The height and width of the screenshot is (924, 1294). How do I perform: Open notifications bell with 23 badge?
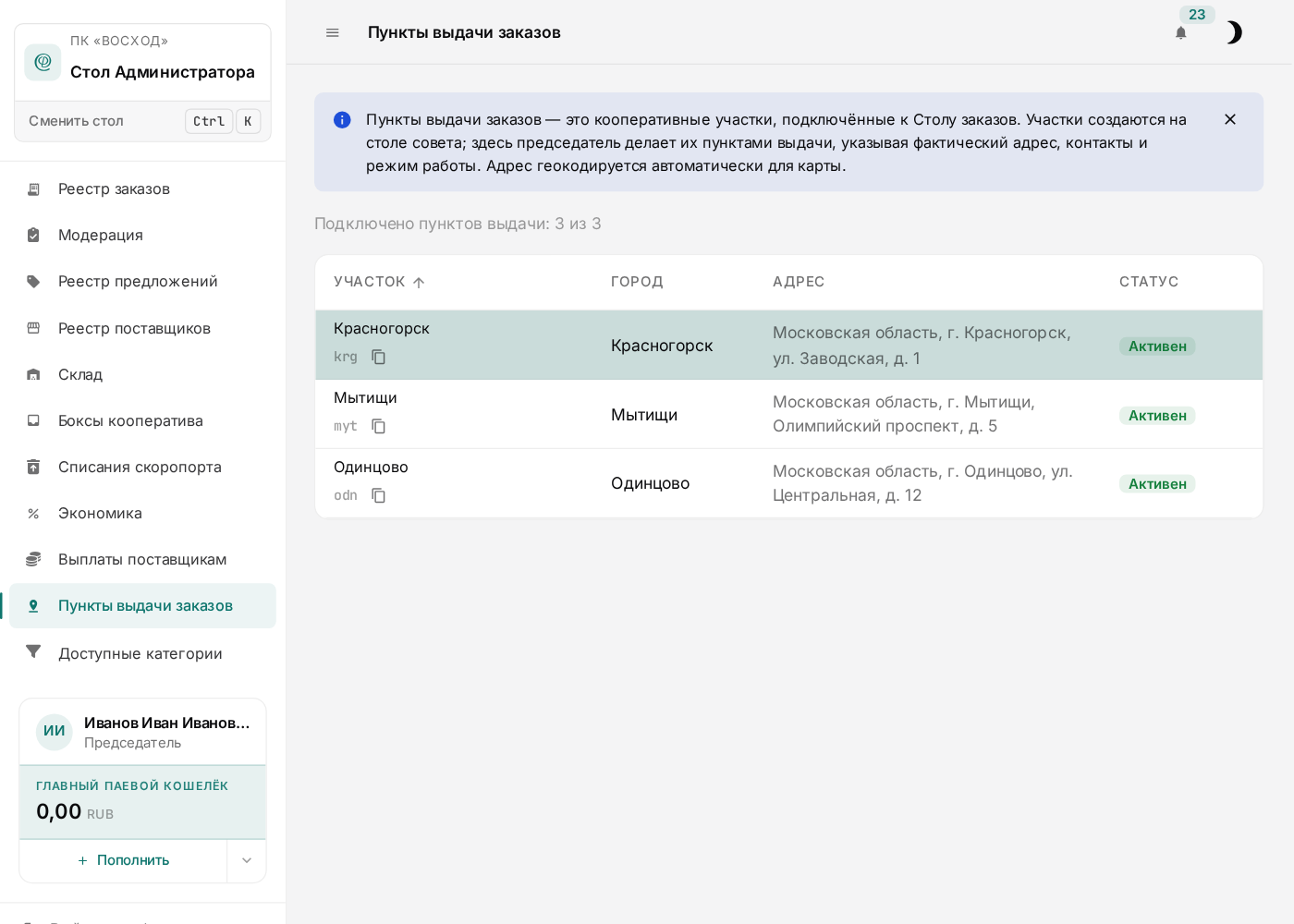(x=1181, y=32)
